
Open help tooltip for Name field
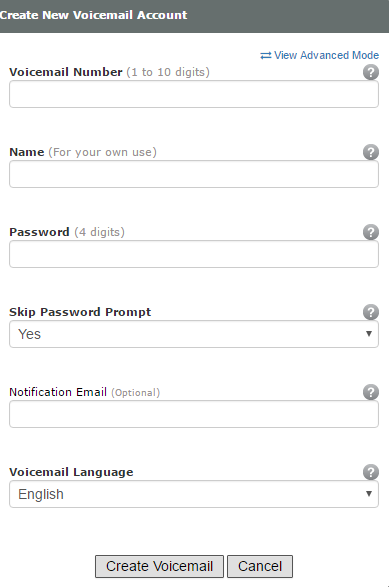pos(371,152)
